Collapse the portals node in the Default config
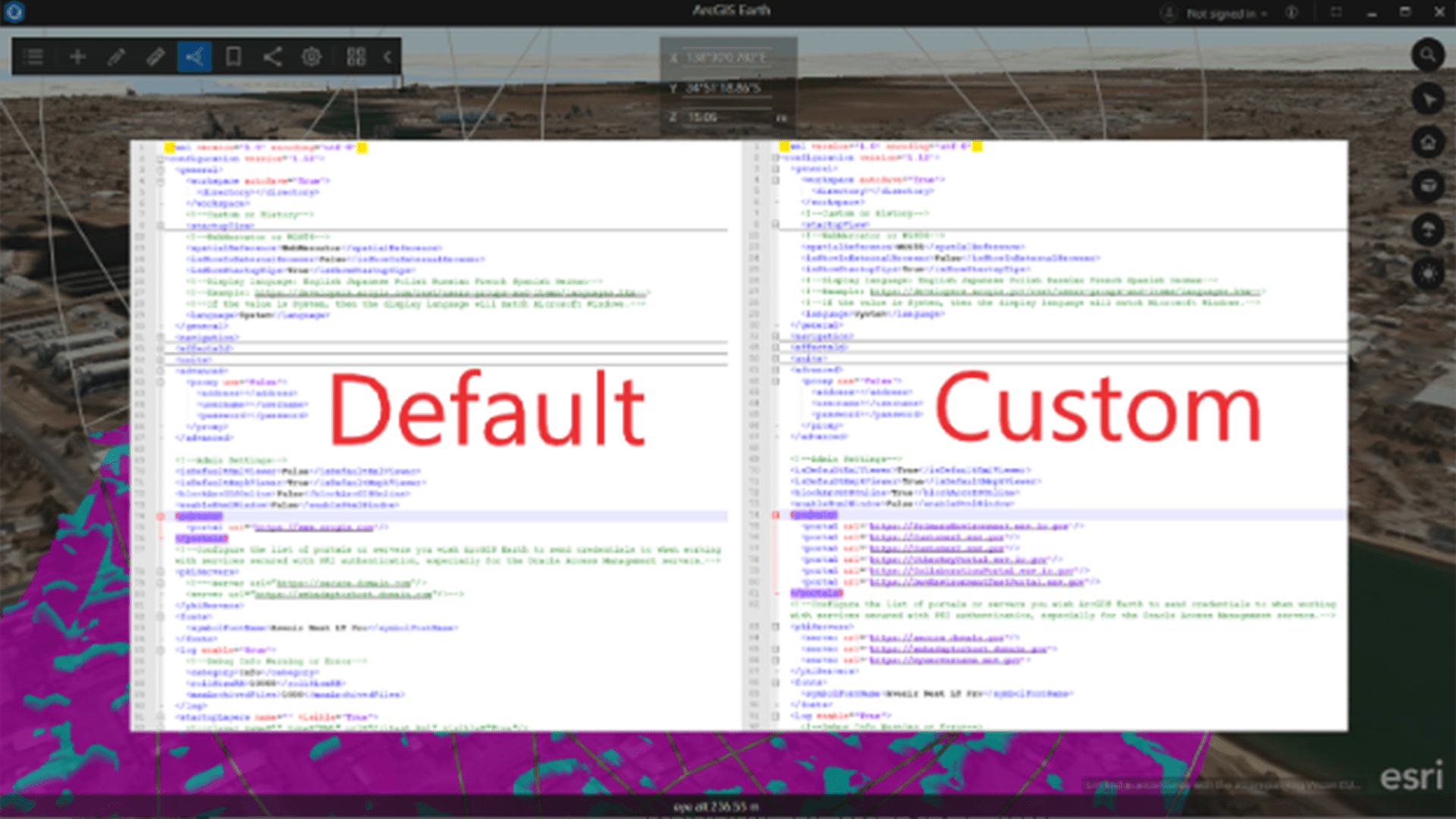This screenshot has width=1456, height=819. tap(158, 516)
